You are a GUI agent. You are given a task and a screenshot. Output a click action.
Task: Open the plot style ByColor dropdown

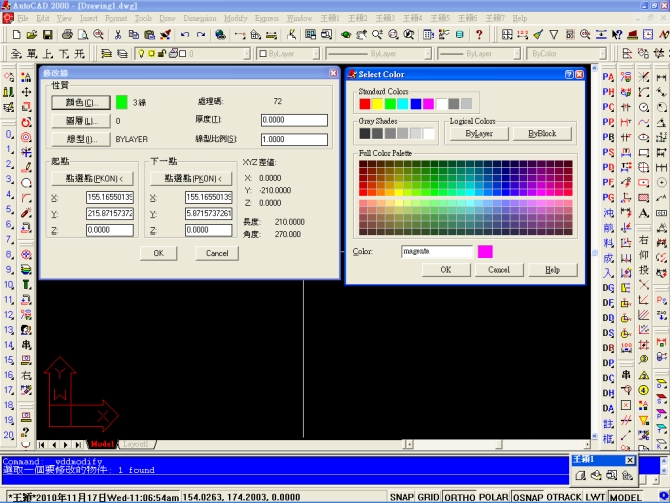(602, 53)
